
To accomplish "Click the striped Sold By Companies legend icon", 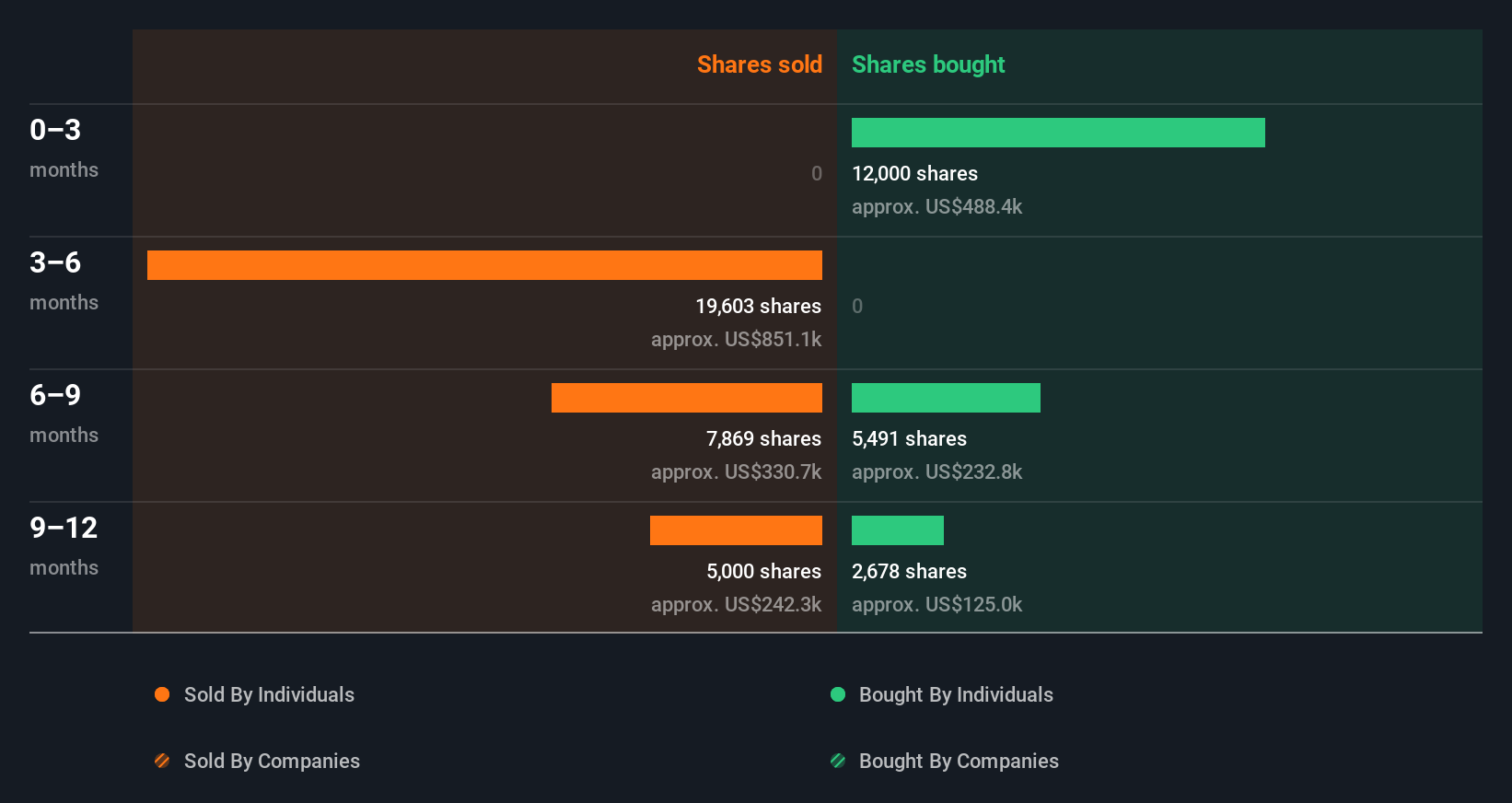I will click(x=162, y=761).
